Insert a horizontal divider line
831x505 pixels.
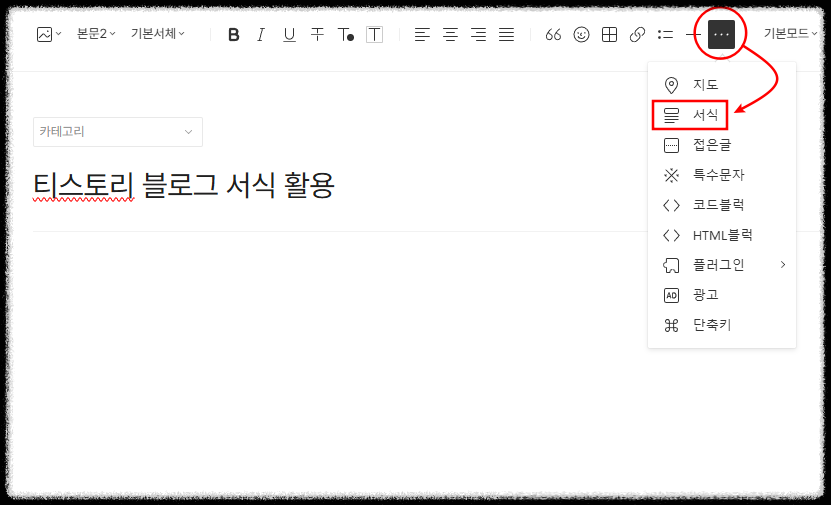coord(693,34)
